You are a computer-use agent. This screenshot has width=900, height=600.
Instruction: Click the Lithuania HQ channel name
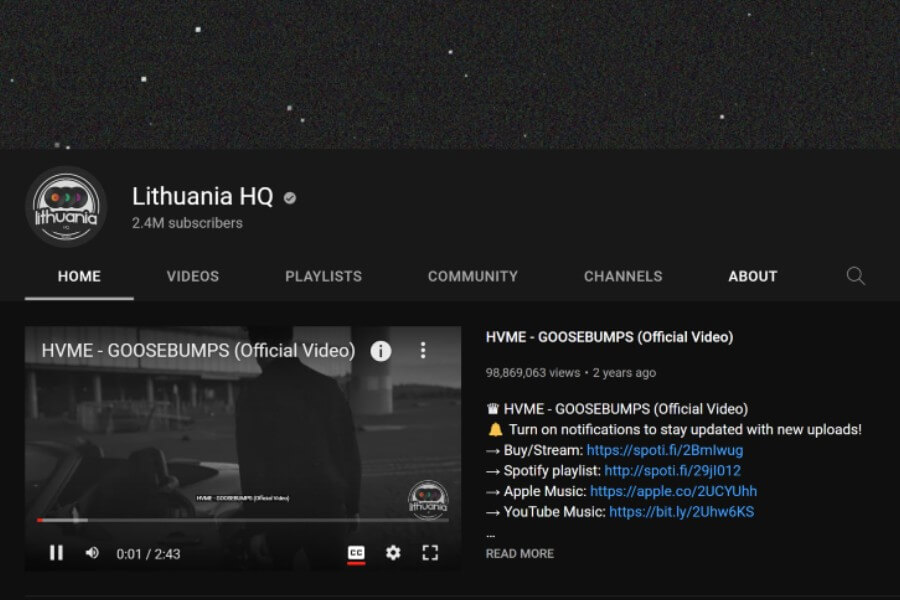click(x=203, y=196)
